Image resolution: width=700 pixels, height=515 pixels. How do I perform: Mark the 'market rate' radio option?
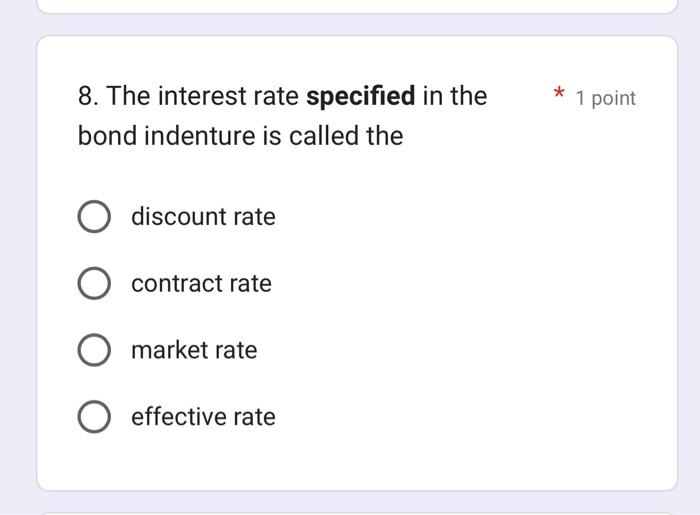pyautogui.click(x=94, y=350)
